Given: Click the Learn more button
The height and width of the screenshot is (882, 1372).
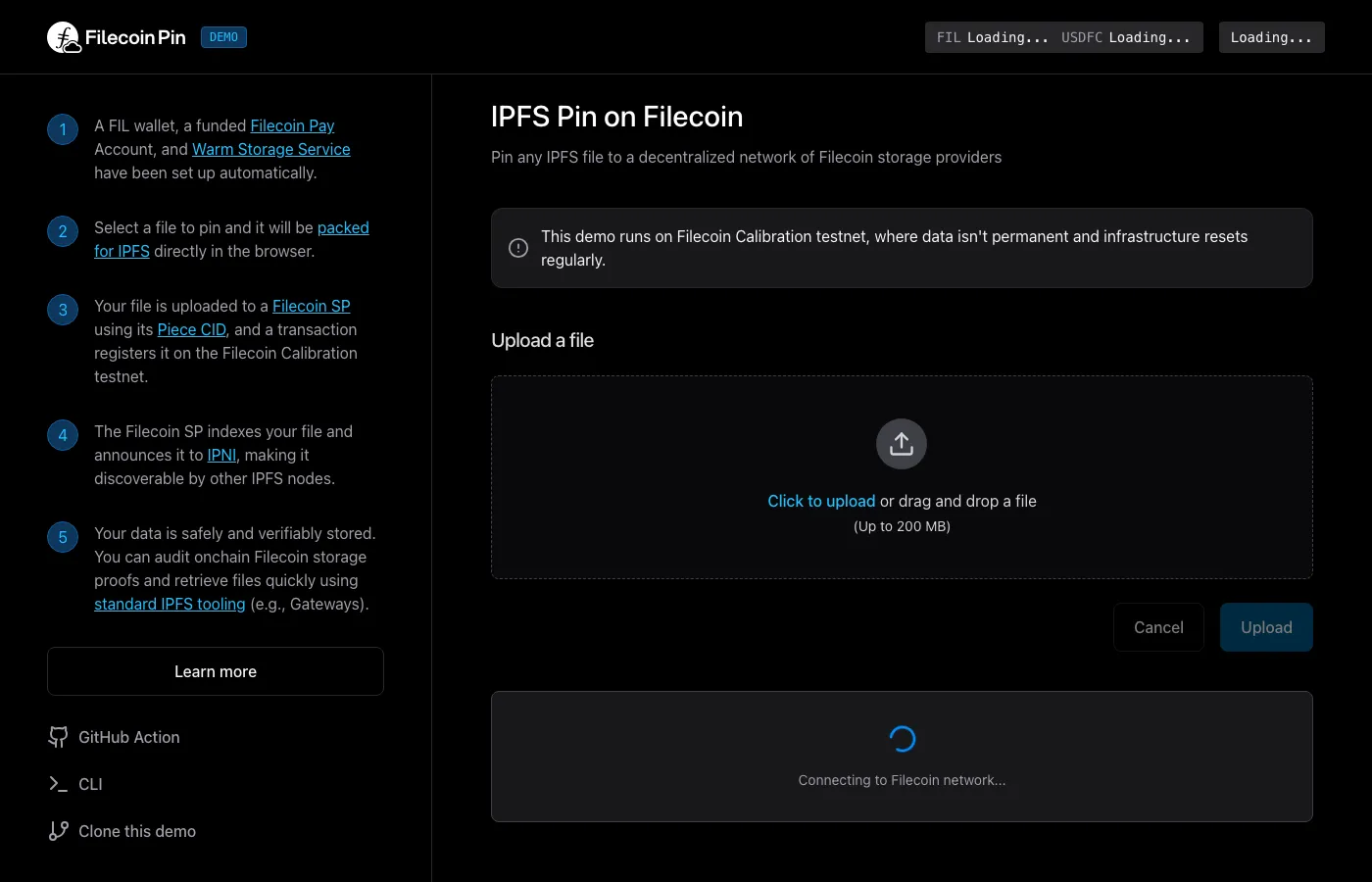Looking at the screenshot, I should tap(215, 671).
